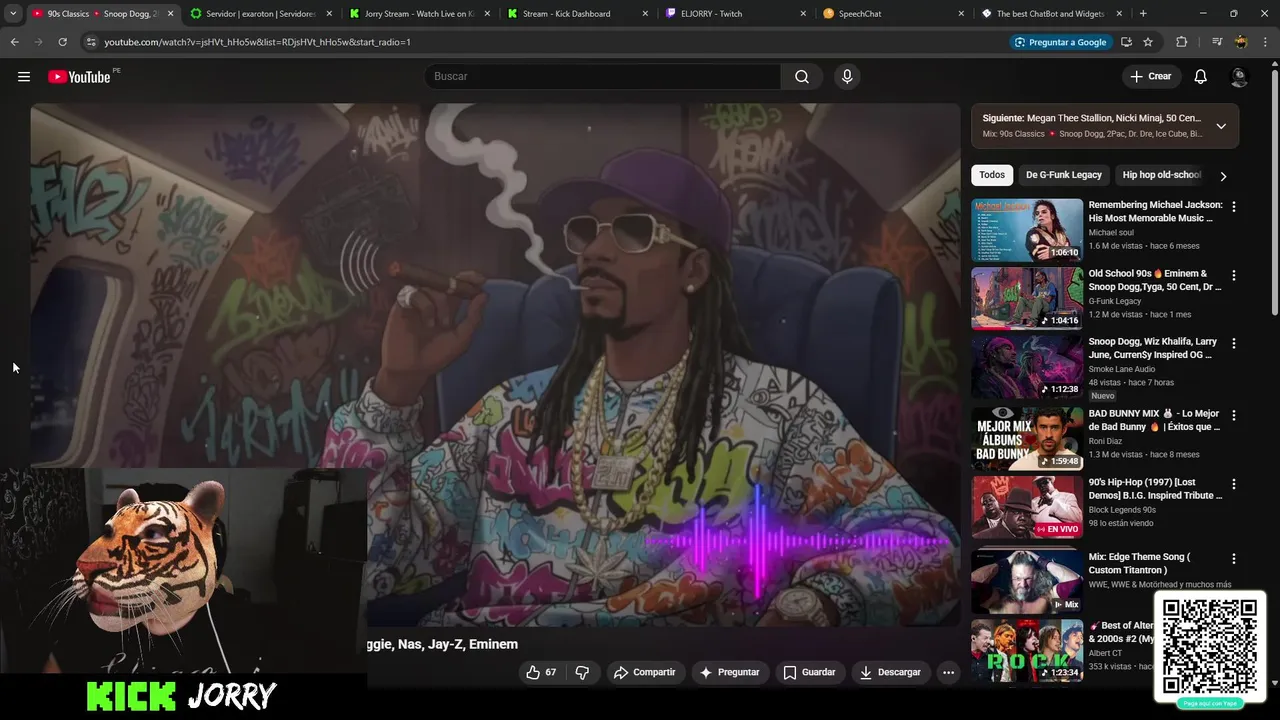Open options for 90's Hip-Hop (1997) live video

click(1233, 484)
